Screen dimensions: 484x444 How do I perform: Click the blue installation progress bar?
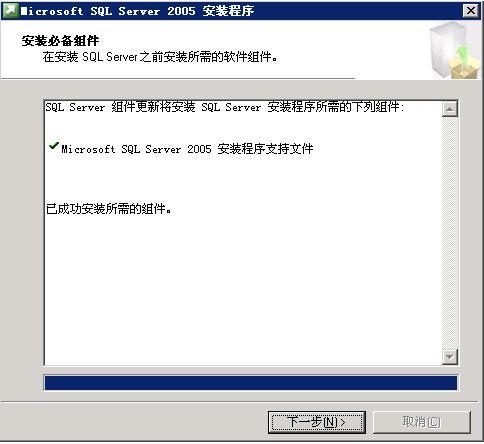251,383
